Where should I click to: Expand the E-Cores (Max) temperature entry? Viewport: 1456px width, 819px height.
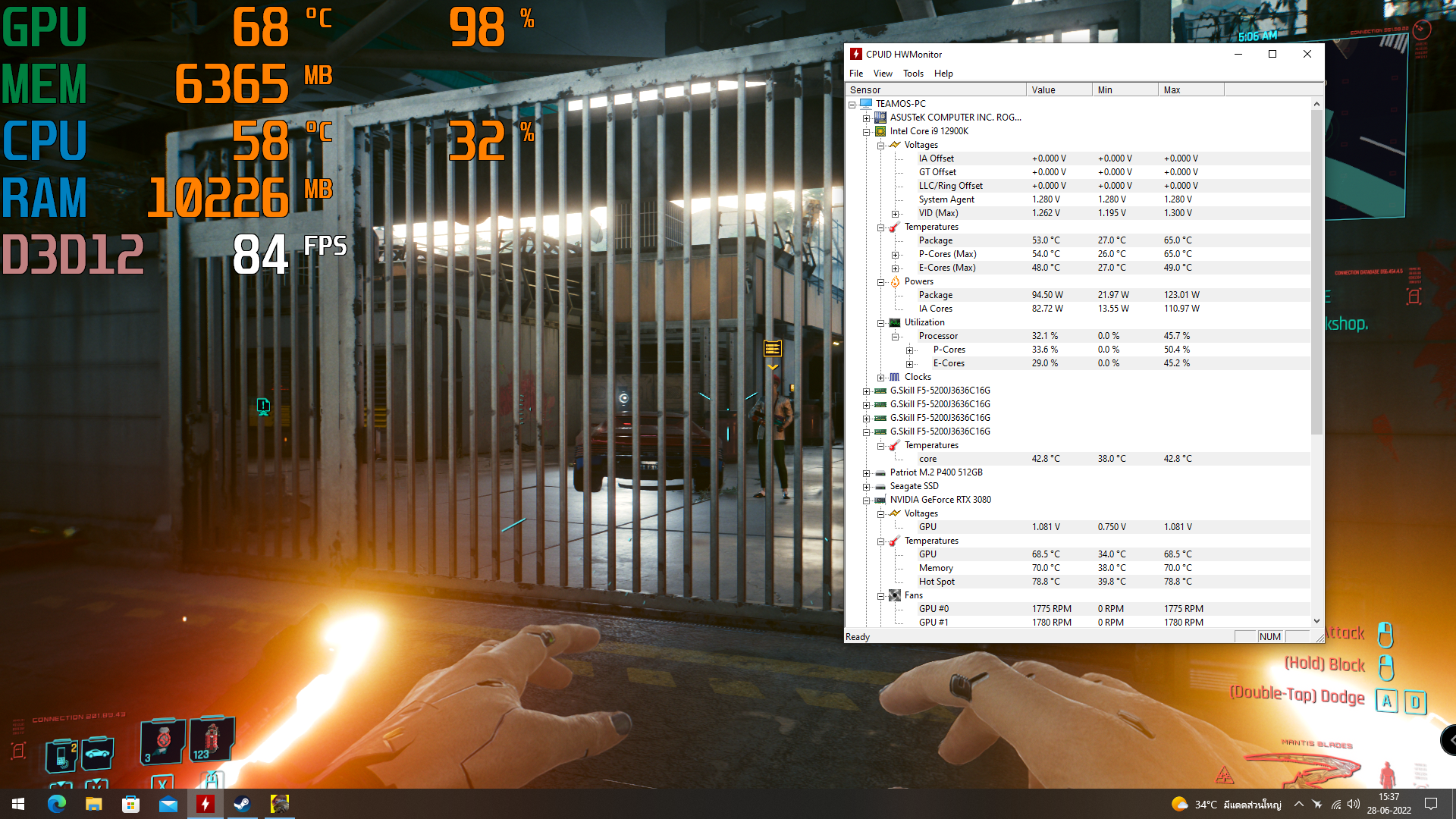coord(896,268)
